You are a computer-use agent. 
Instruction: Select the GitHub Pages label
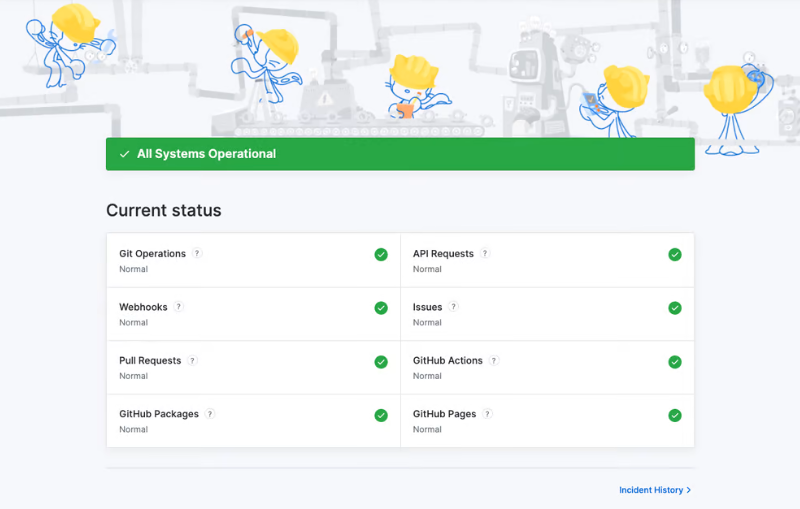point(444,414)
